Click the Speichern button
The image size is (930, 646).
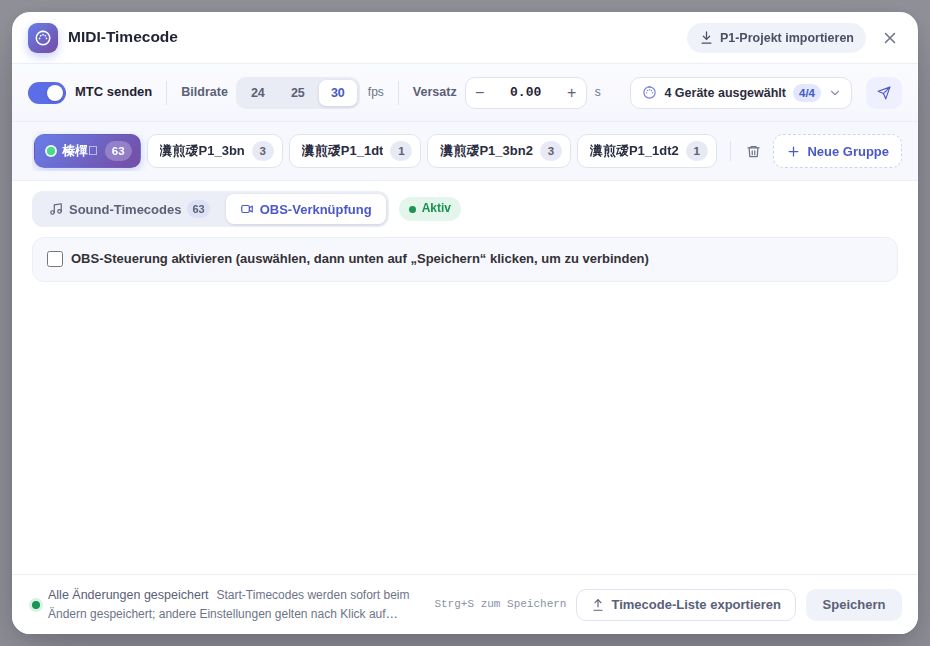tap(853, 604)
